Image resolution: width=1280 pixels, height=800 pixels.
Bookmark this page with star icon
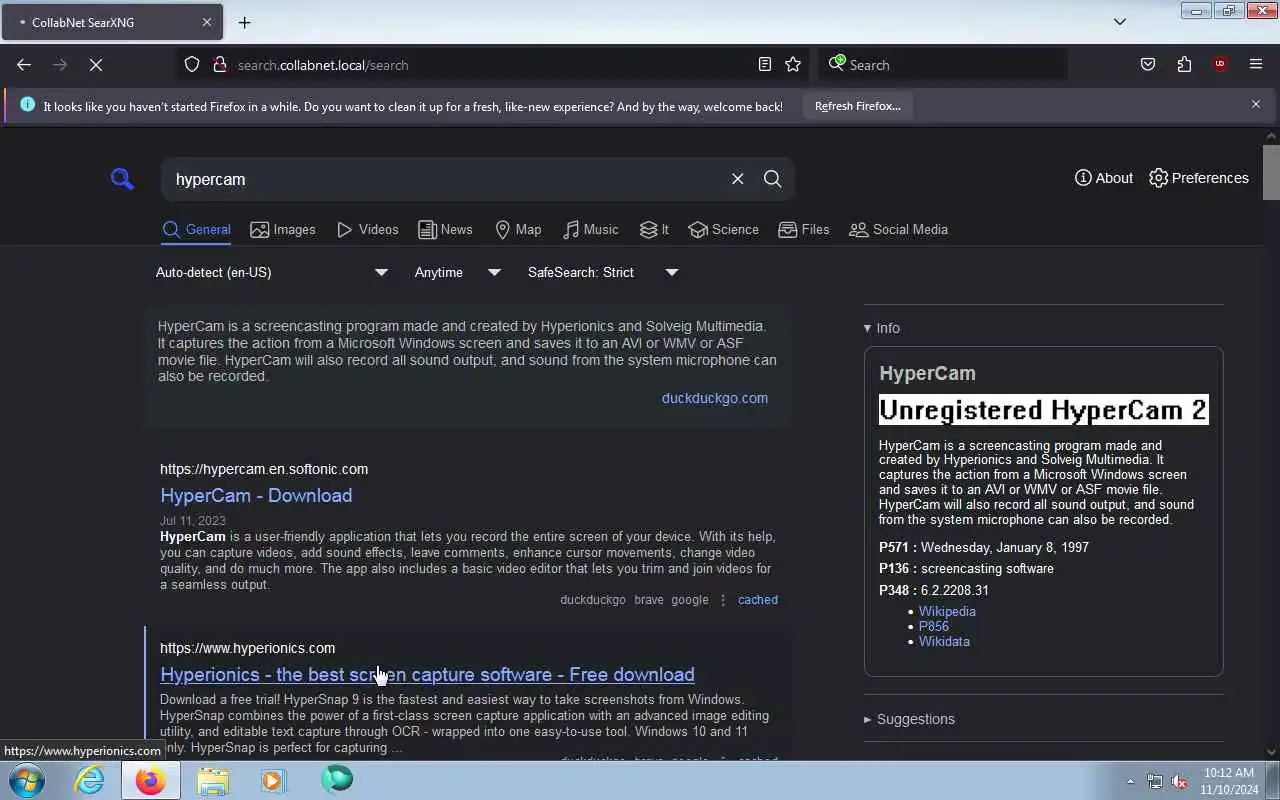(x=793, y=65)
